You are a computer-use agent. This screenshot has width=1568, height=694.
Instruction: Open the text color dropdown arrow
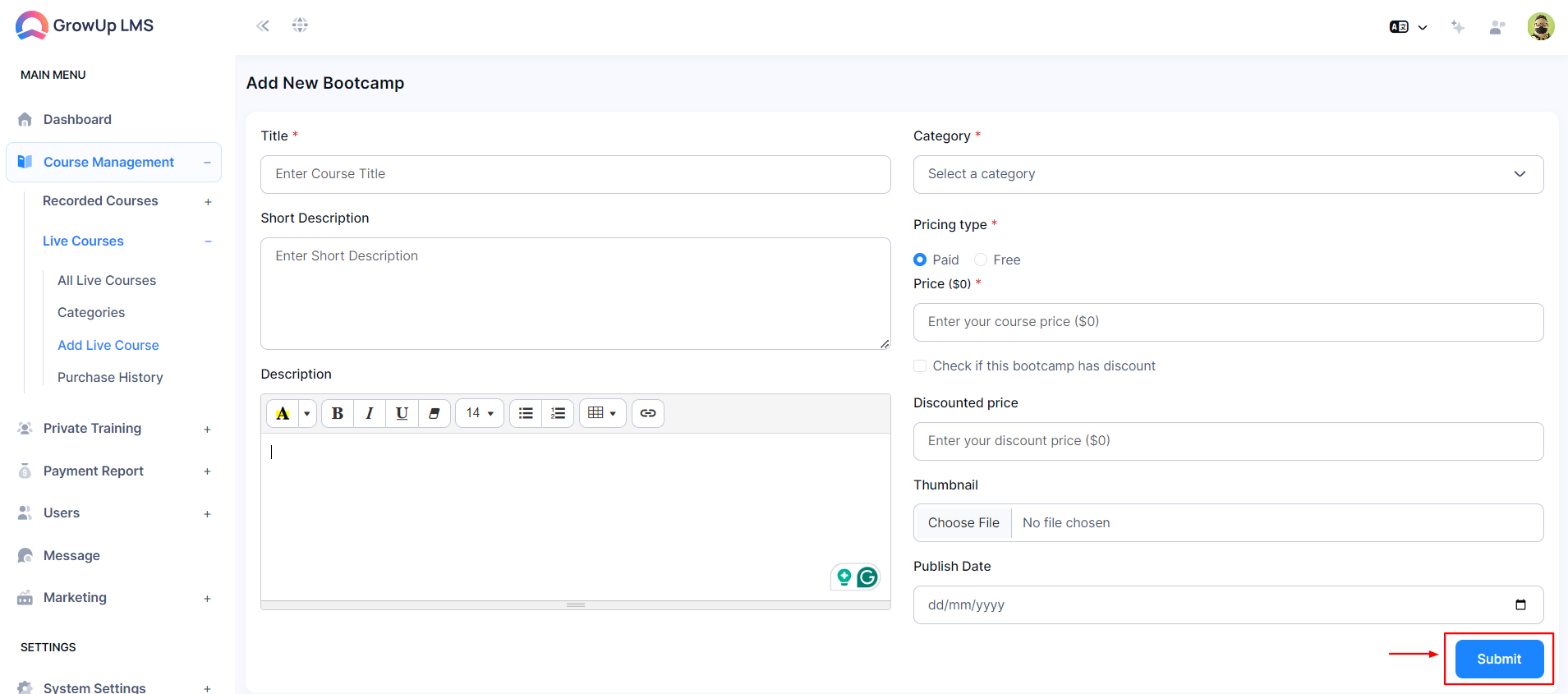[307, 413]
